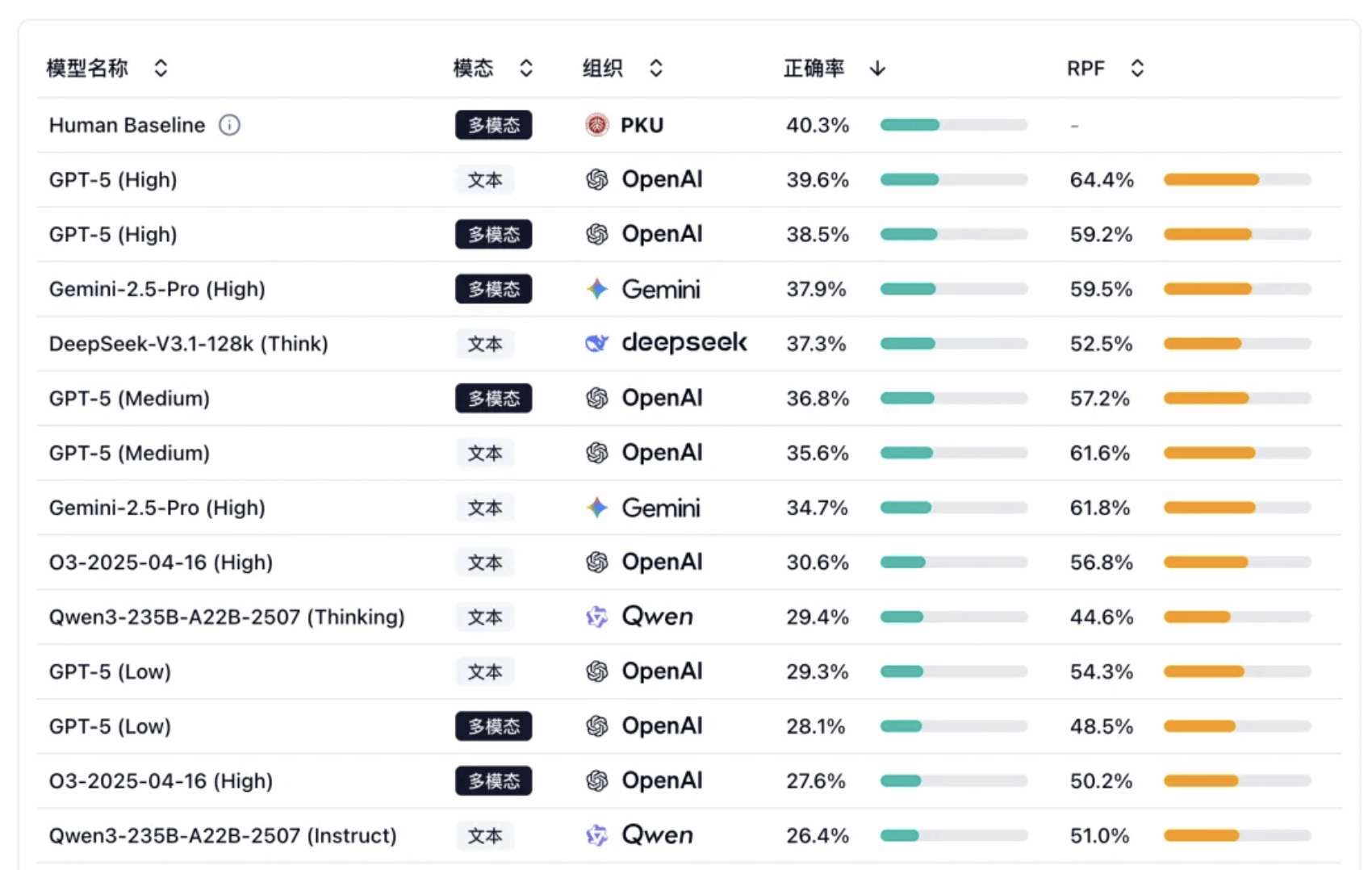
Task: Click the info icon beside Human Baseline
Action: click(x=230, y=125)
